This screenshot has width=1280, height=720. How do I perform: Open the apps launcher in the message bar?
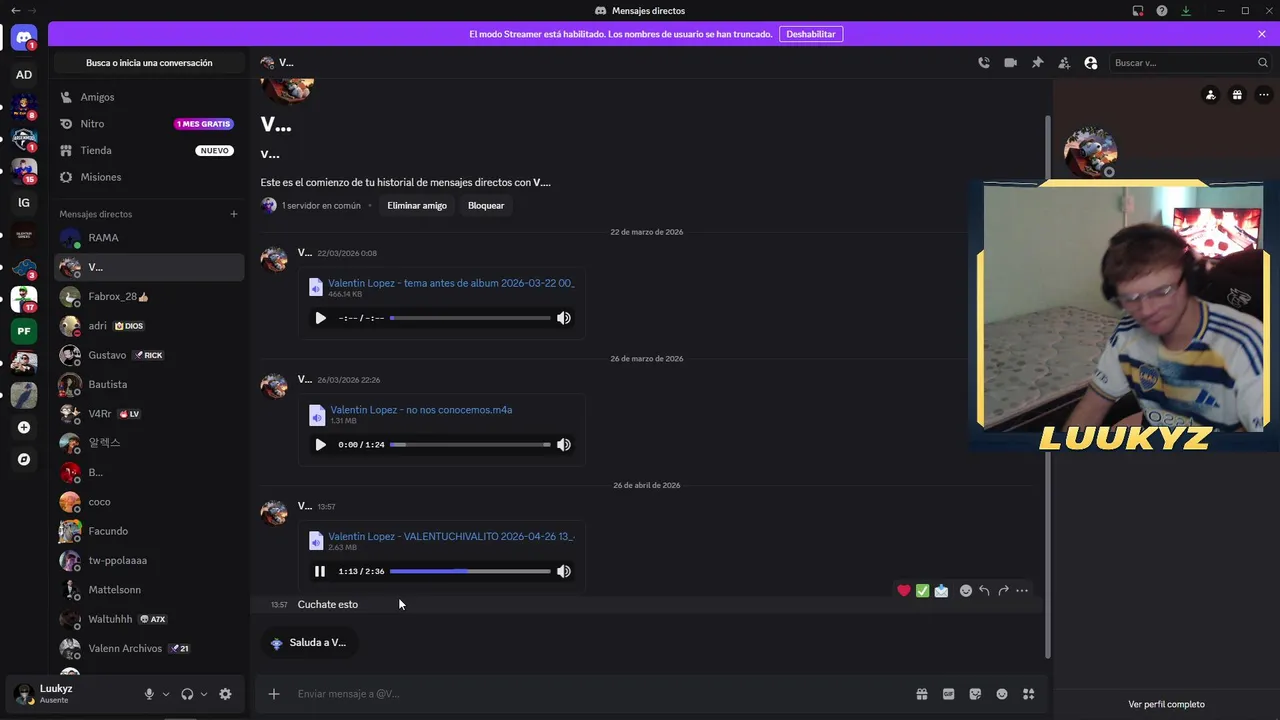1029,694
